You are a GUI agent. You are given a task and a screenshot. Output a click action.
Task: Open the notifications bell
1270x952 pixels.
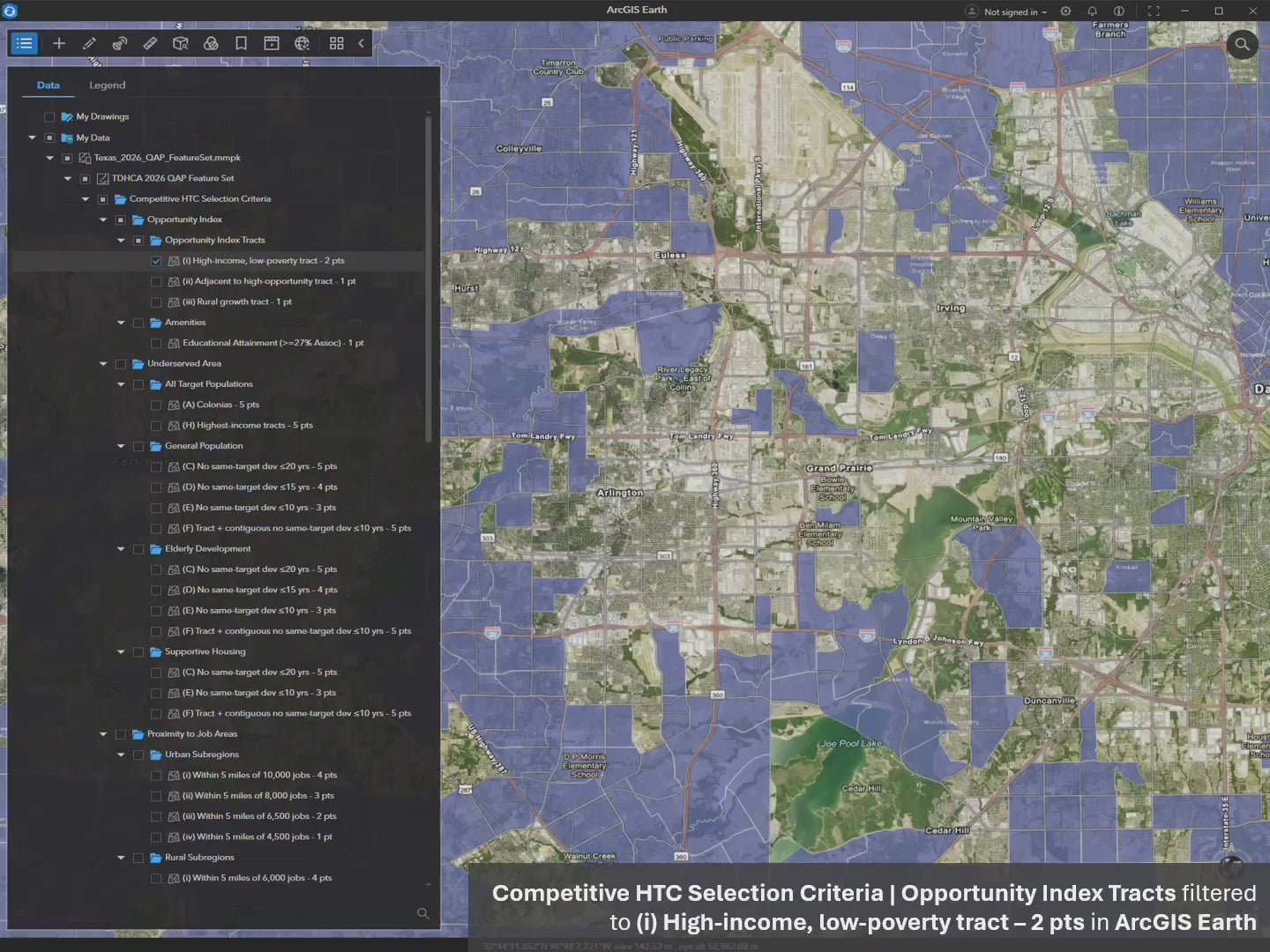[1092, 11]
